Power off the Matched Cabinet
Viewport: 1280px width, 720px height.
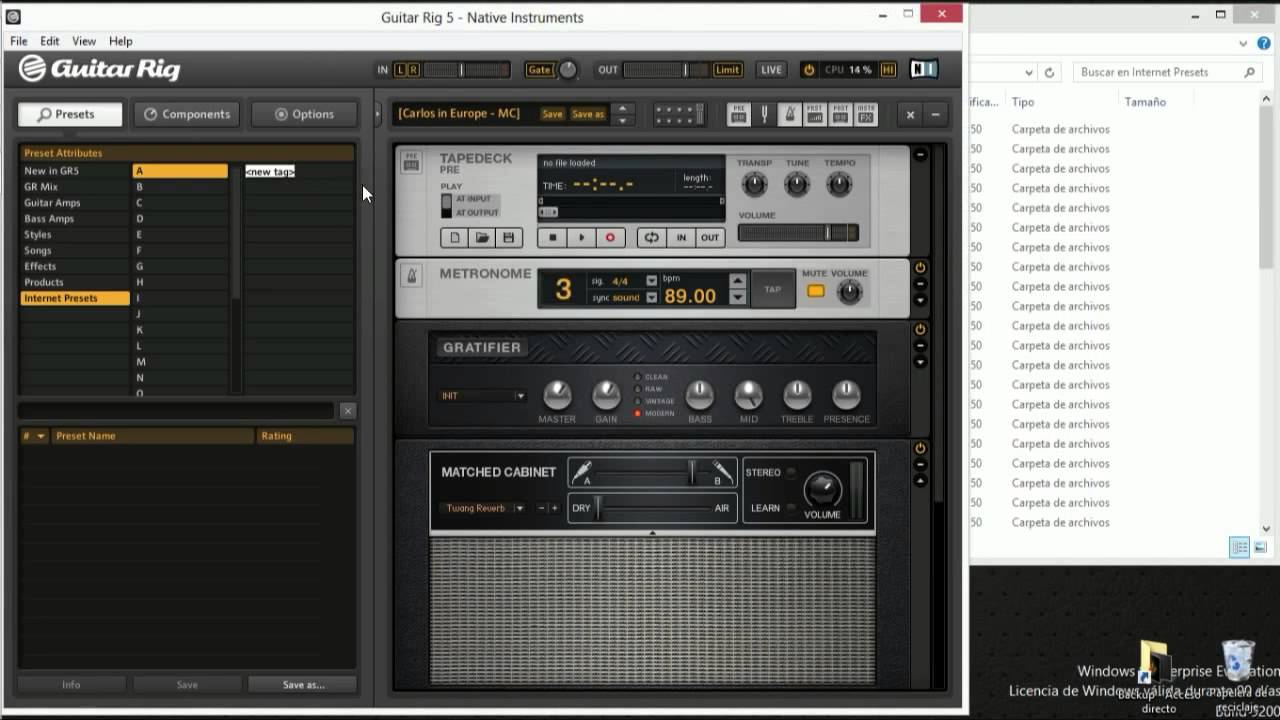920,449
